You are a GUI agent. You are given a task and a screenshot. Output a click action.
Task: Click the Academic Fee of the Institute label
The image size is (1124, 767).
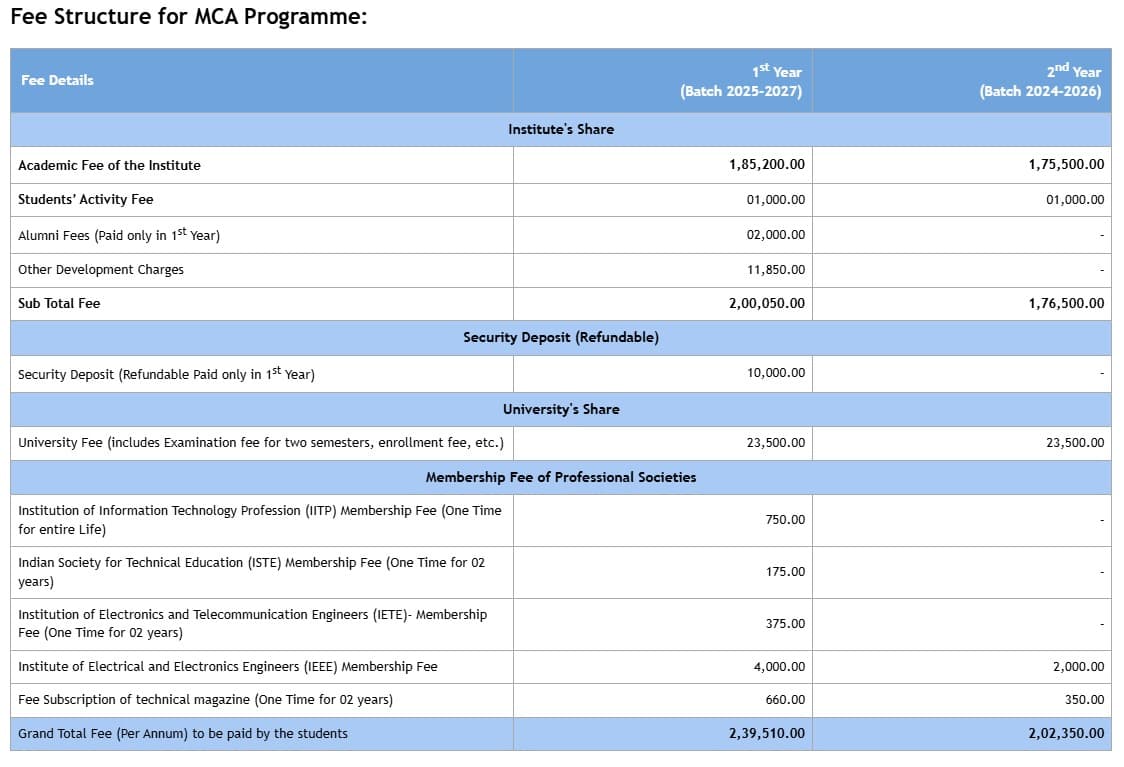point(109,165)
